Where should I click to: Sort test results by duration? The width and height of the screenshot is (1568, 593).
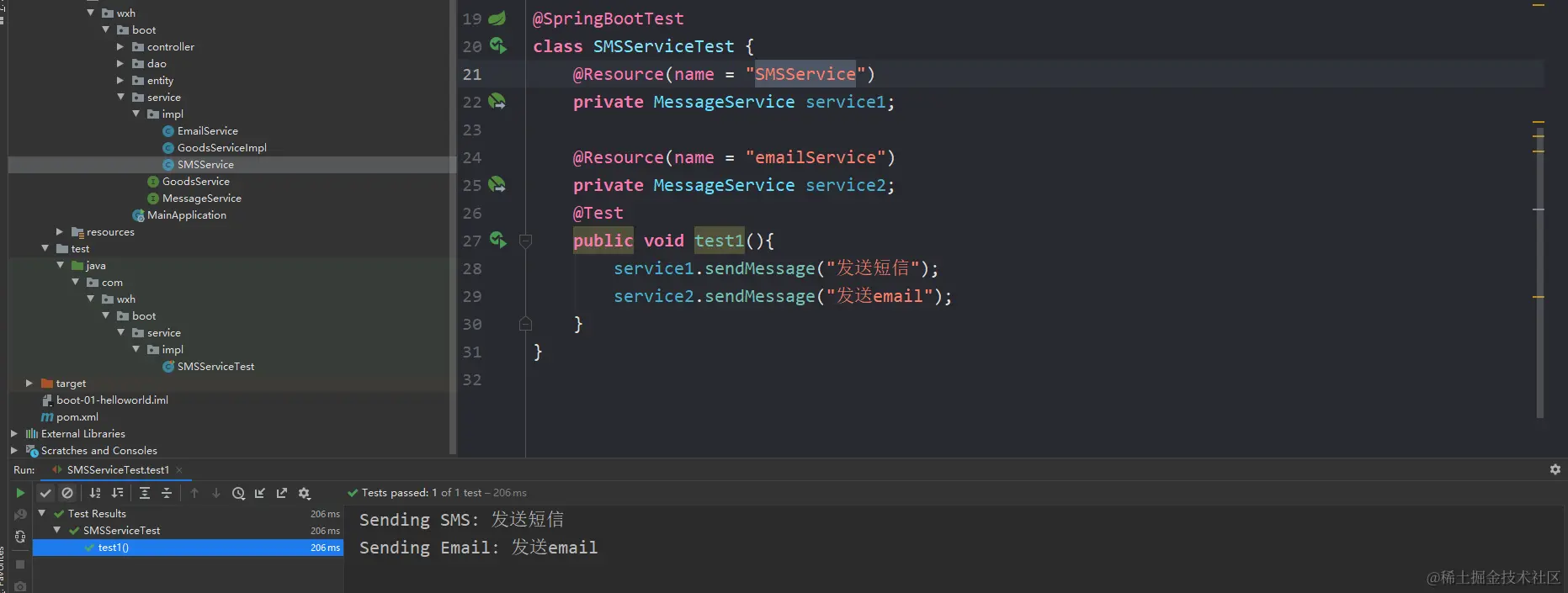(x=117, y=493)
